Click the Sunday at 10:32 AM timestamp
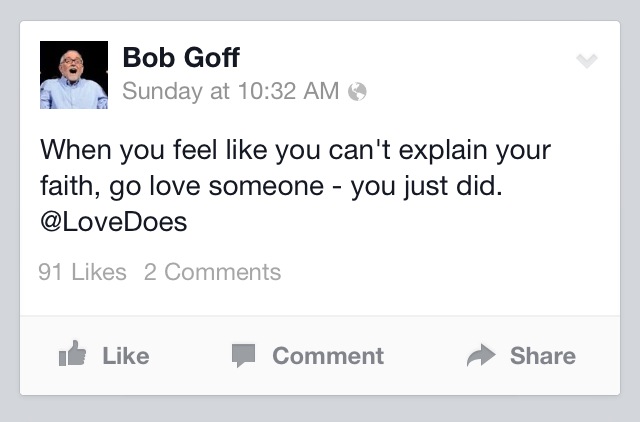640x422 pixels. tap(230, 92)
